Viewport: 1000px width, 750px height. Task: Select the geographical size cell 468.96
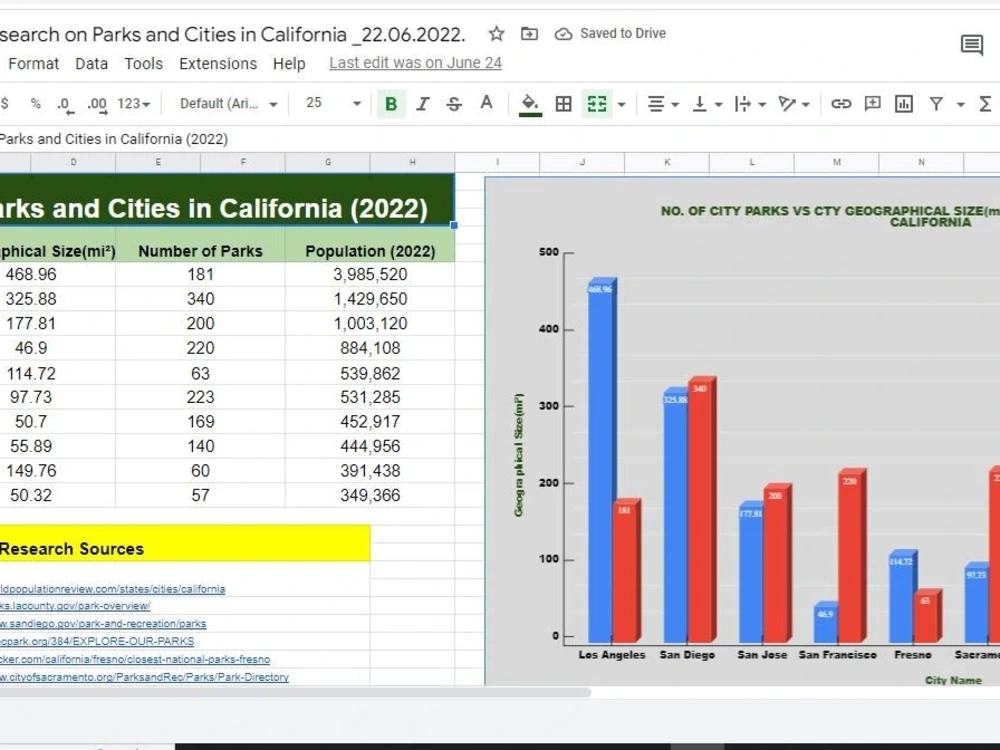point(57,274)
